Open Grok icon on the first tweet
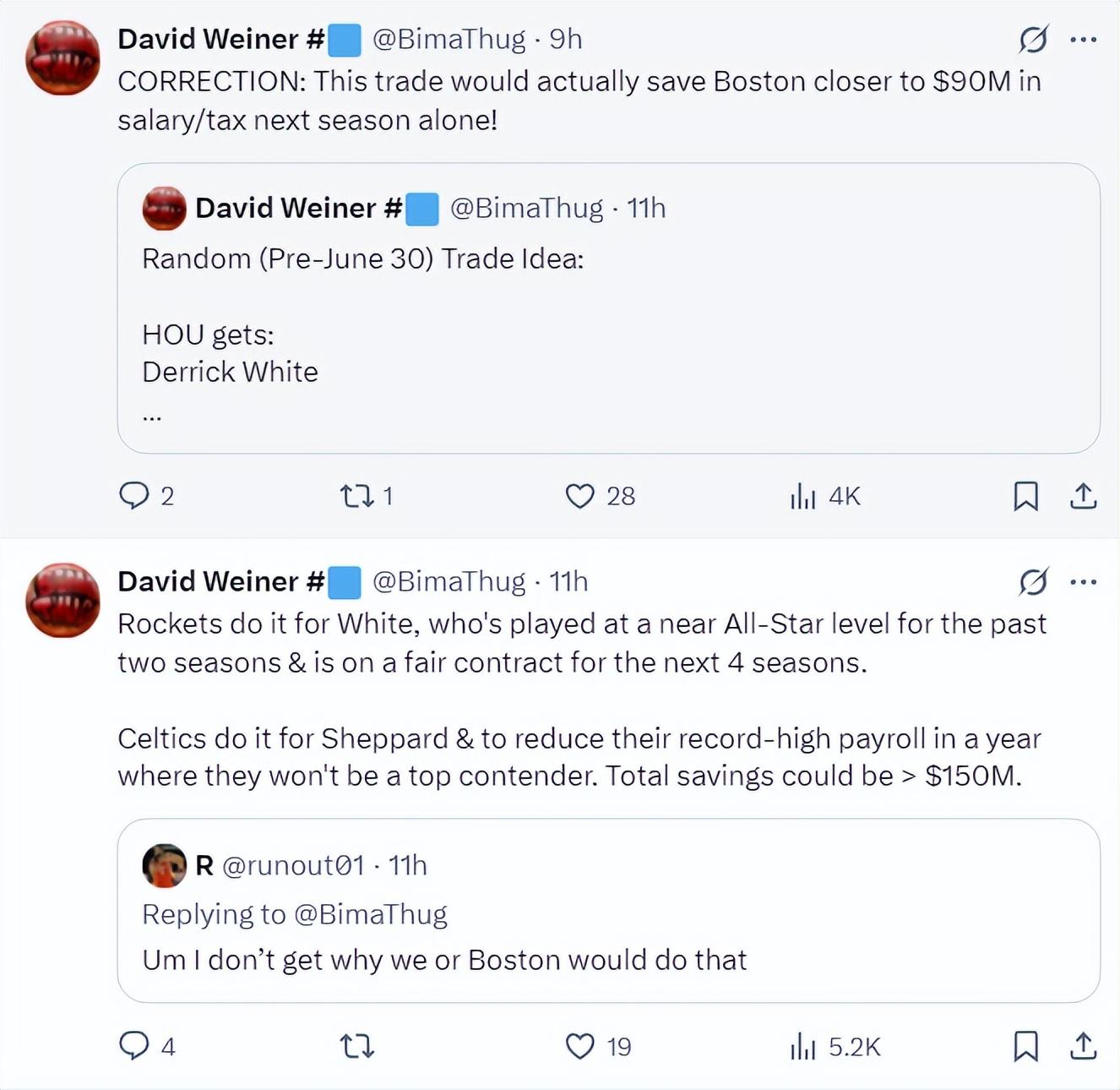 coord(1033,39)
